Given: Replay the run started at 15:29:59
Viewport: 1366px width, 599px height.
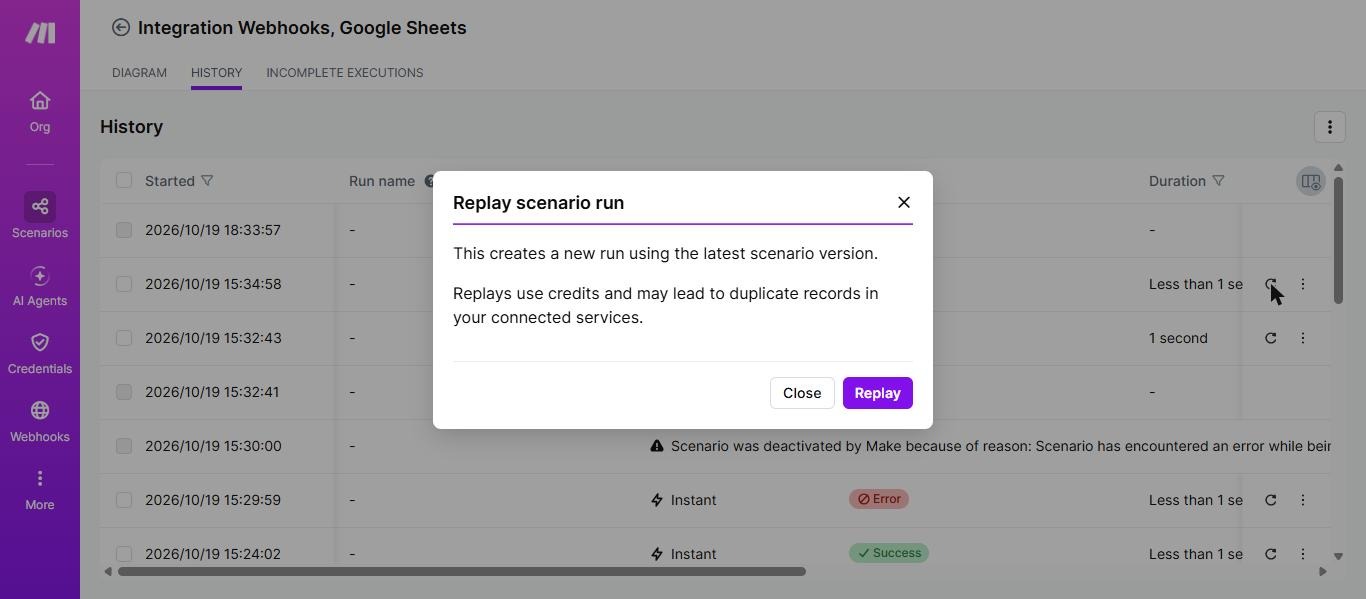Looking at the screenshot, I should click(1271, 500).
